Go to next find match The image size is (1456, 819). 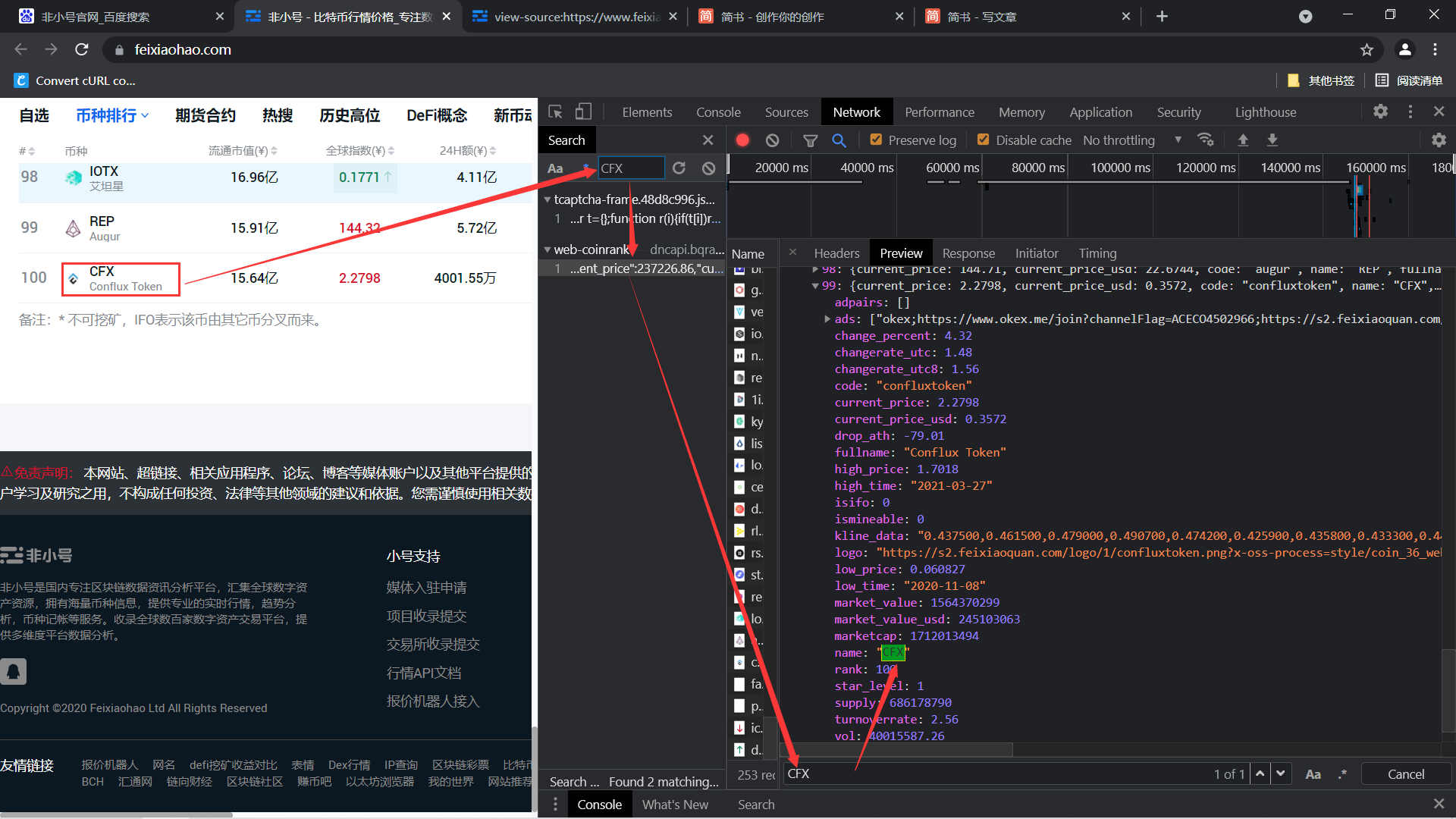click(x=1281, y=773)
